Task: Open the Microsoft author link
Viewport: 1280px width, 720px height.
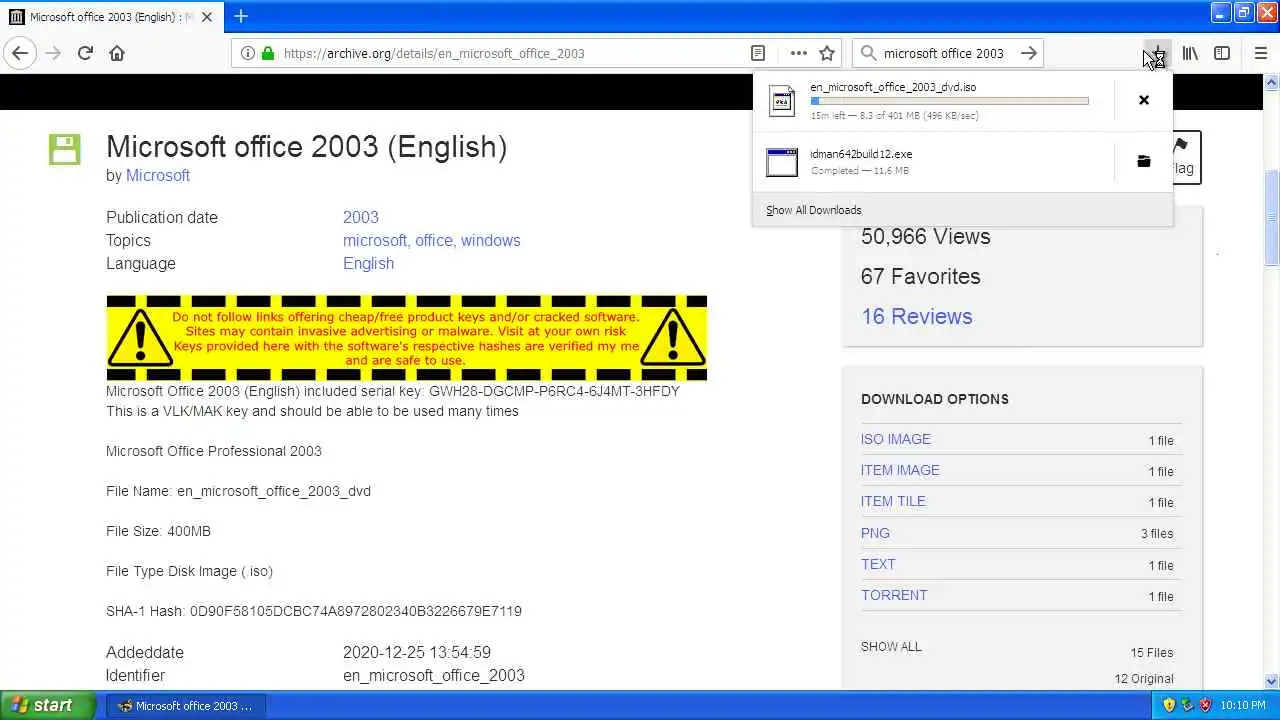Action: [x=158, y=175]
